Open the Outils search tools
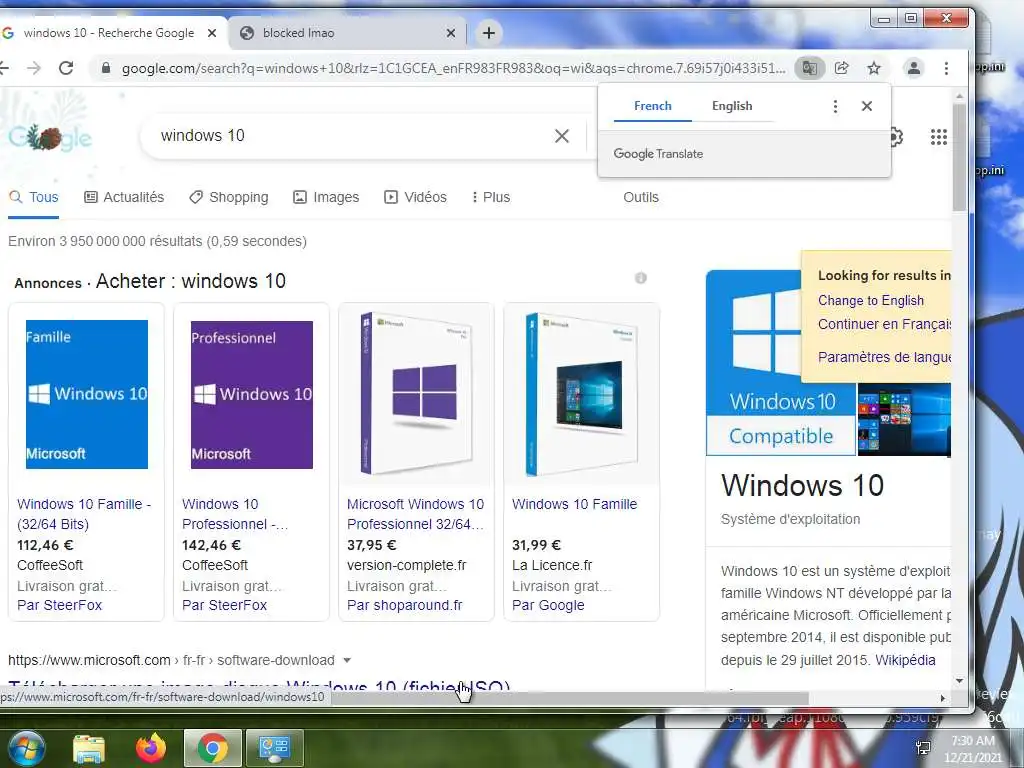The height and width of the screenshot is (768, 1024). click(641, 197)
